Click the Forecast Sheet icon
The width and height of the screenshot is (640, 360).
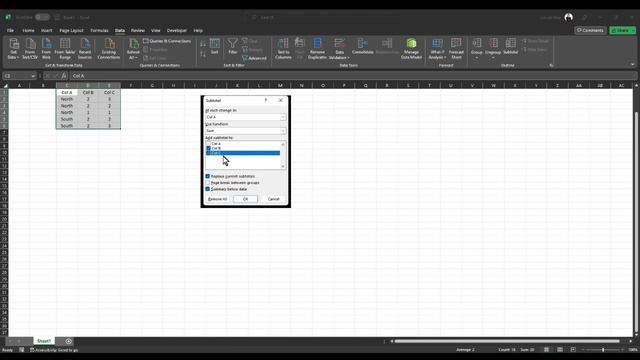456,49
